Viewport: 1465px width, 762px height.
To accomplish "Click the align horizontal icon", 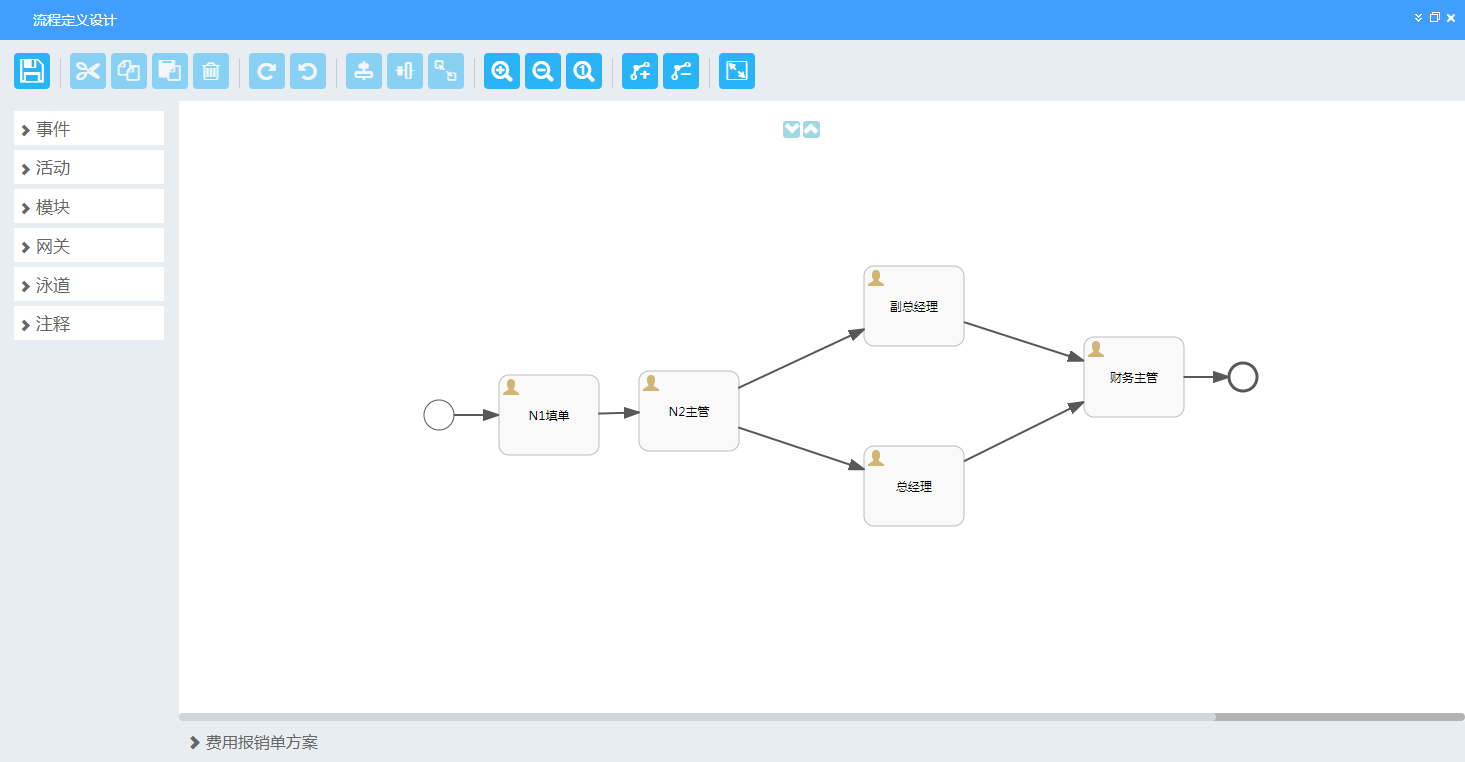I will 405,71.
